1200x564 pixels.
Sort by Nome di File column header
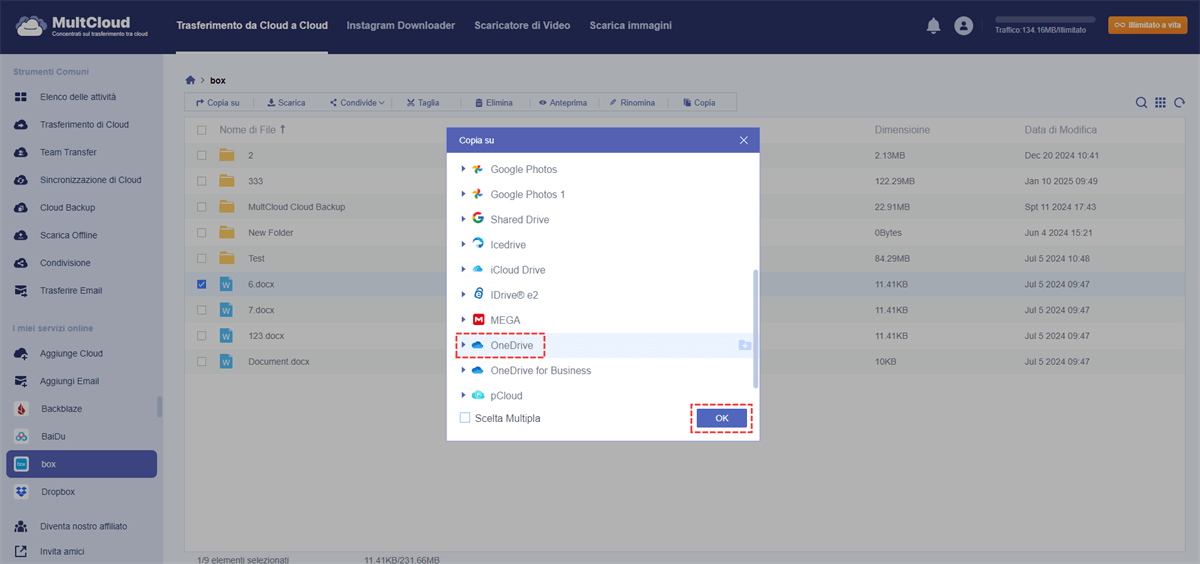point(252,130)
